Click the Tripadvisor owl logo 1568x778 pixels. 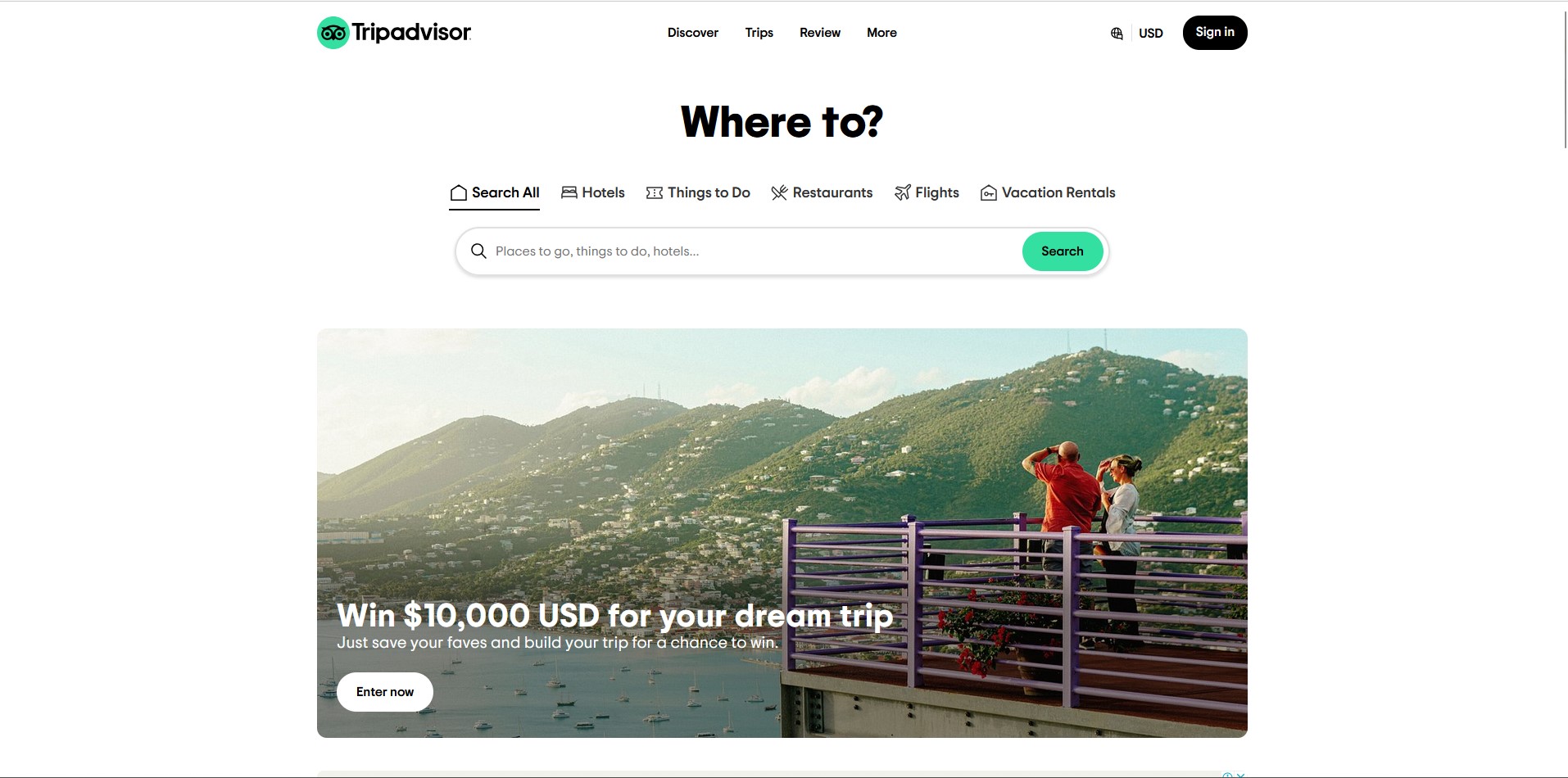333,33
